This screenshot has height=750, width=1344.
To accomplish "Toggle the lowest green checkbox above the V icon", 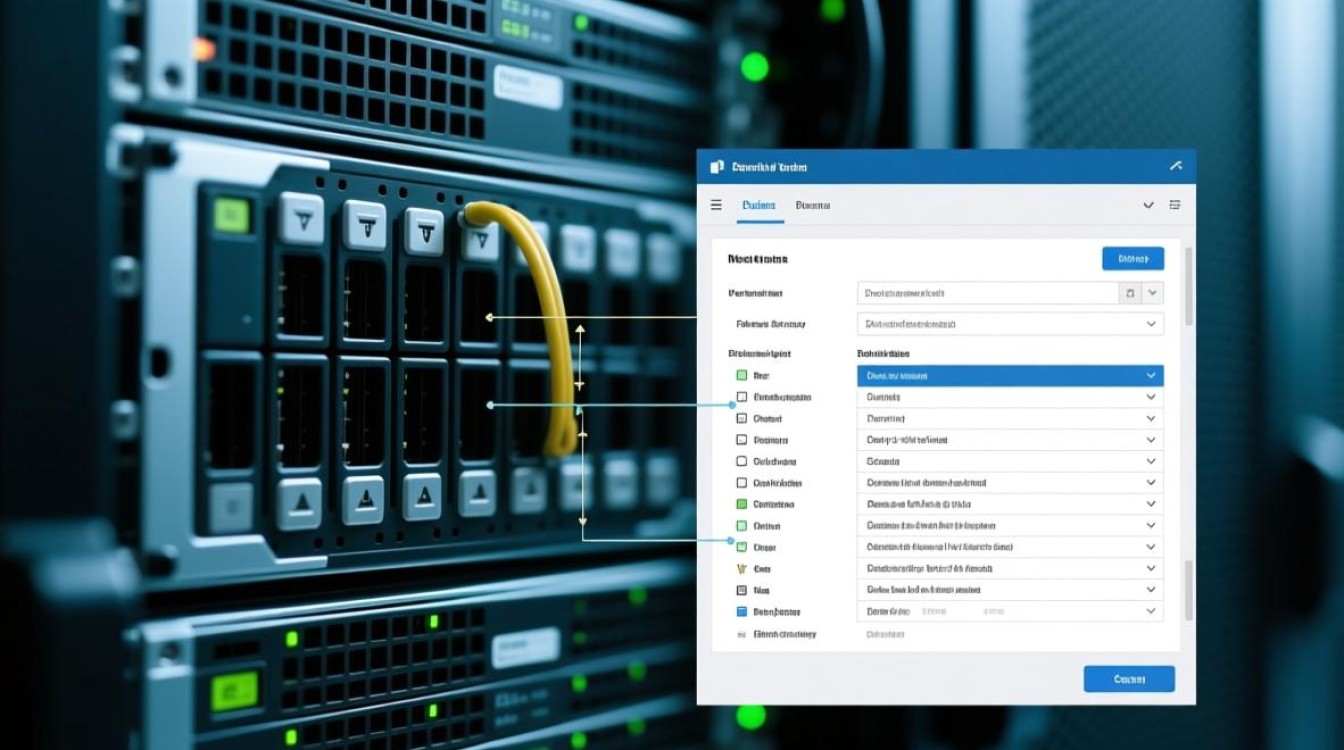I will 741,547.
